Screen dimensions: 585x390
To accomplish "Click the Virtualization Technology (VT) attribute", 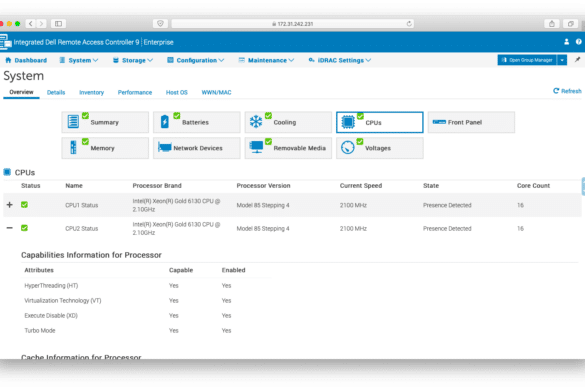I will [63, 300].
